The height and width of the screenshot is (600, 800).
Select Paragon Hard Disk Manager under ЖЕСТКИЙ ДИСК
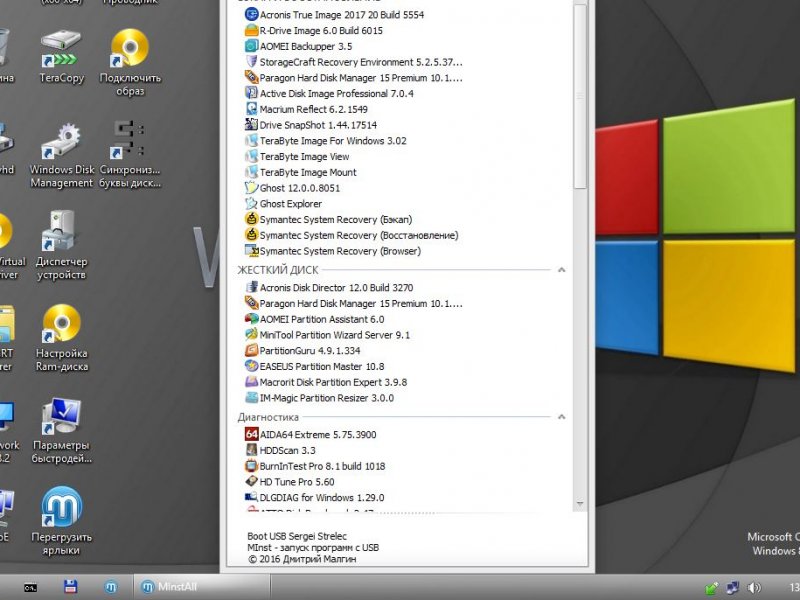coord(354,304)
